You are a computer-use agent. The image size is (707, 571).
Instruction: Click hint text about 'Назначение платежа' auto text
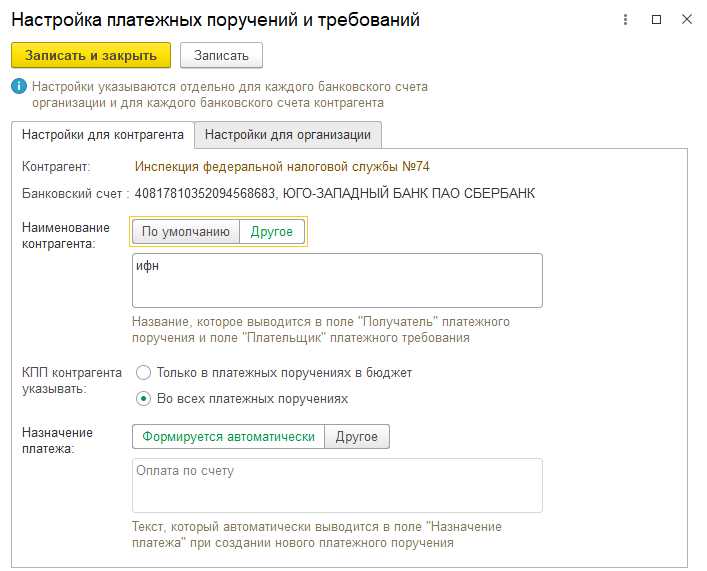[x=317, y=534]
